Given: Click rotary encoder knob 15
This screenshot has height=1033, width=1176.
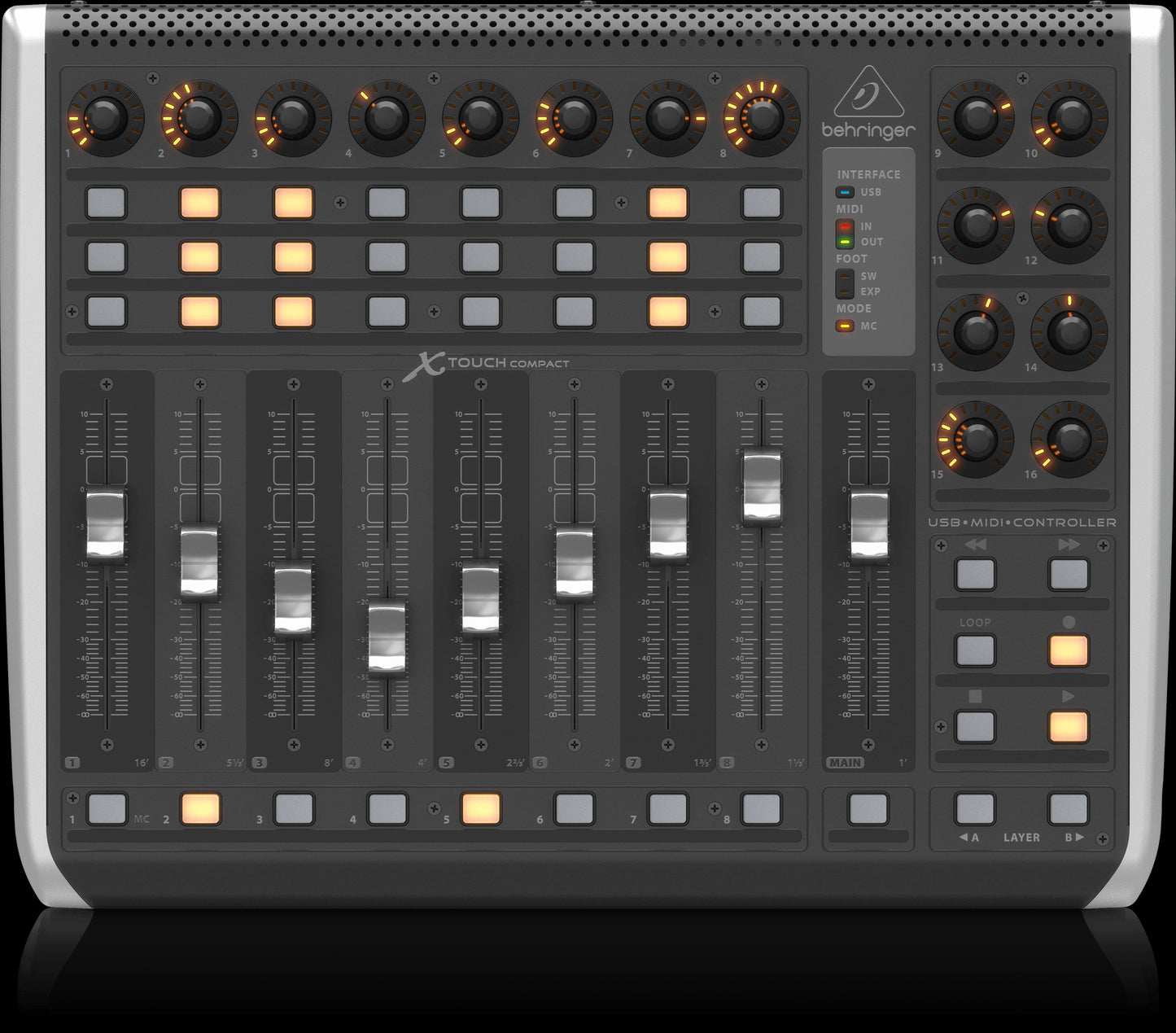Looking at the screenshot, I should click(975, 440).
